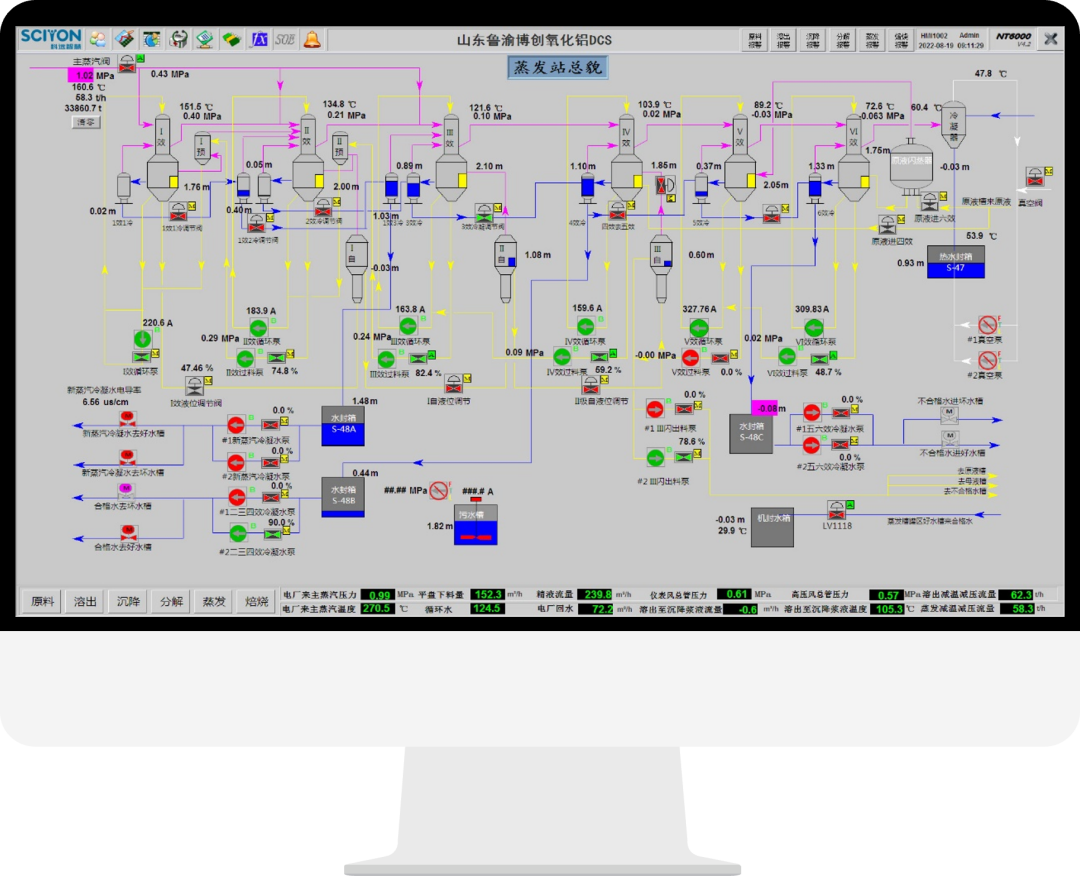The height and width of the screenshot is (876, 1080).
Task: Toggle the #2 III闪出料泵 green pump
Action: (655, 457)
